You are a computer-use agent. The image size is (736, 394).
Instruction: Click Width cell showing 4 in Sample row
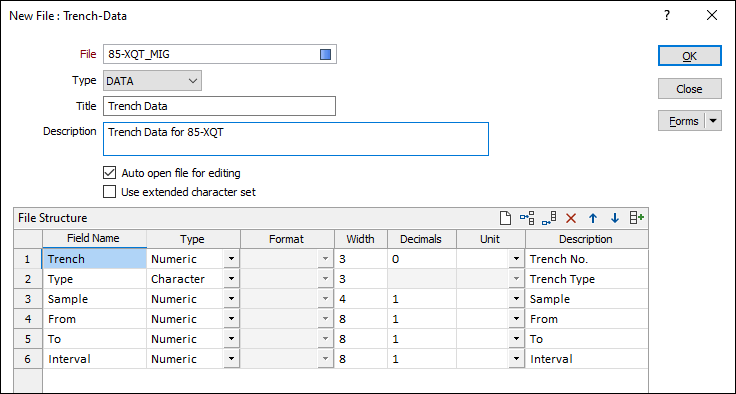pos(360,299)
